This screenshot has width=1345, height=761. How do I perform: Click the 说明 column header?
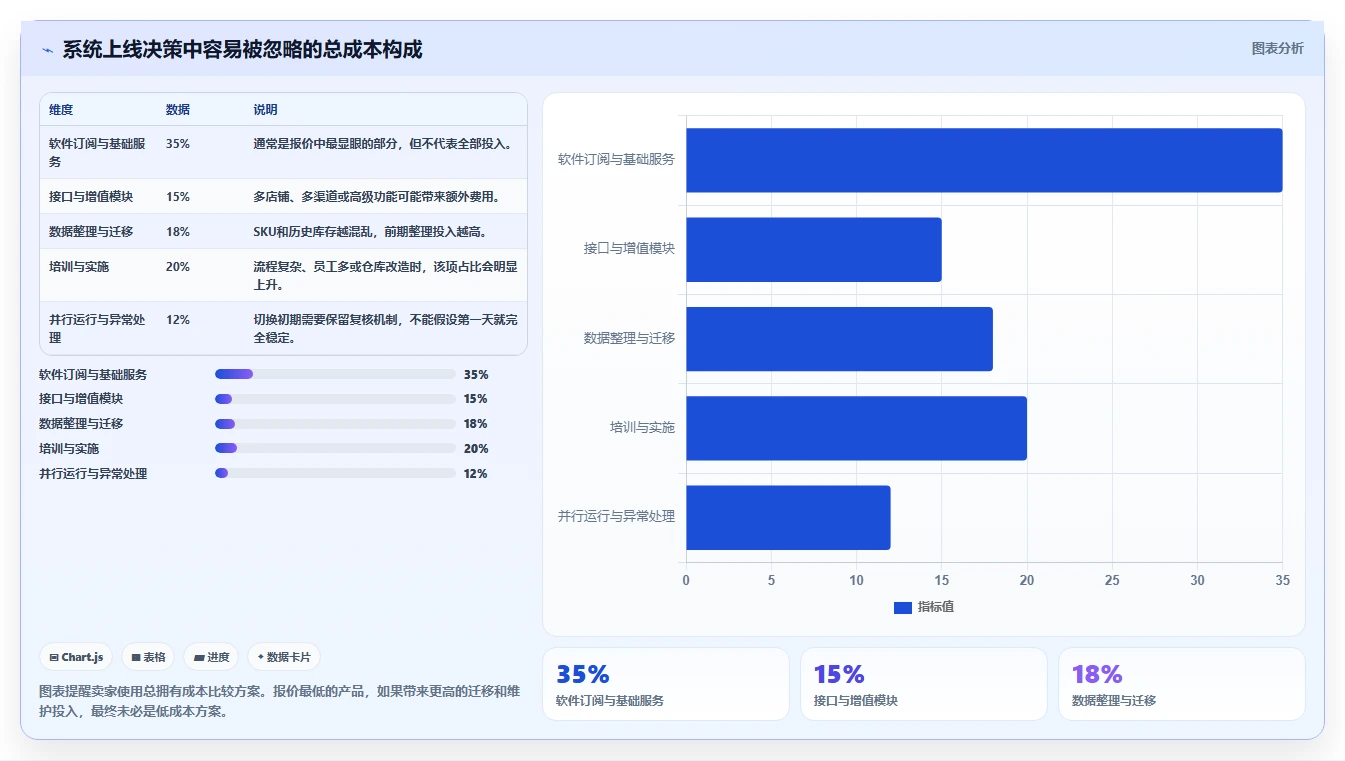(265, 110)
